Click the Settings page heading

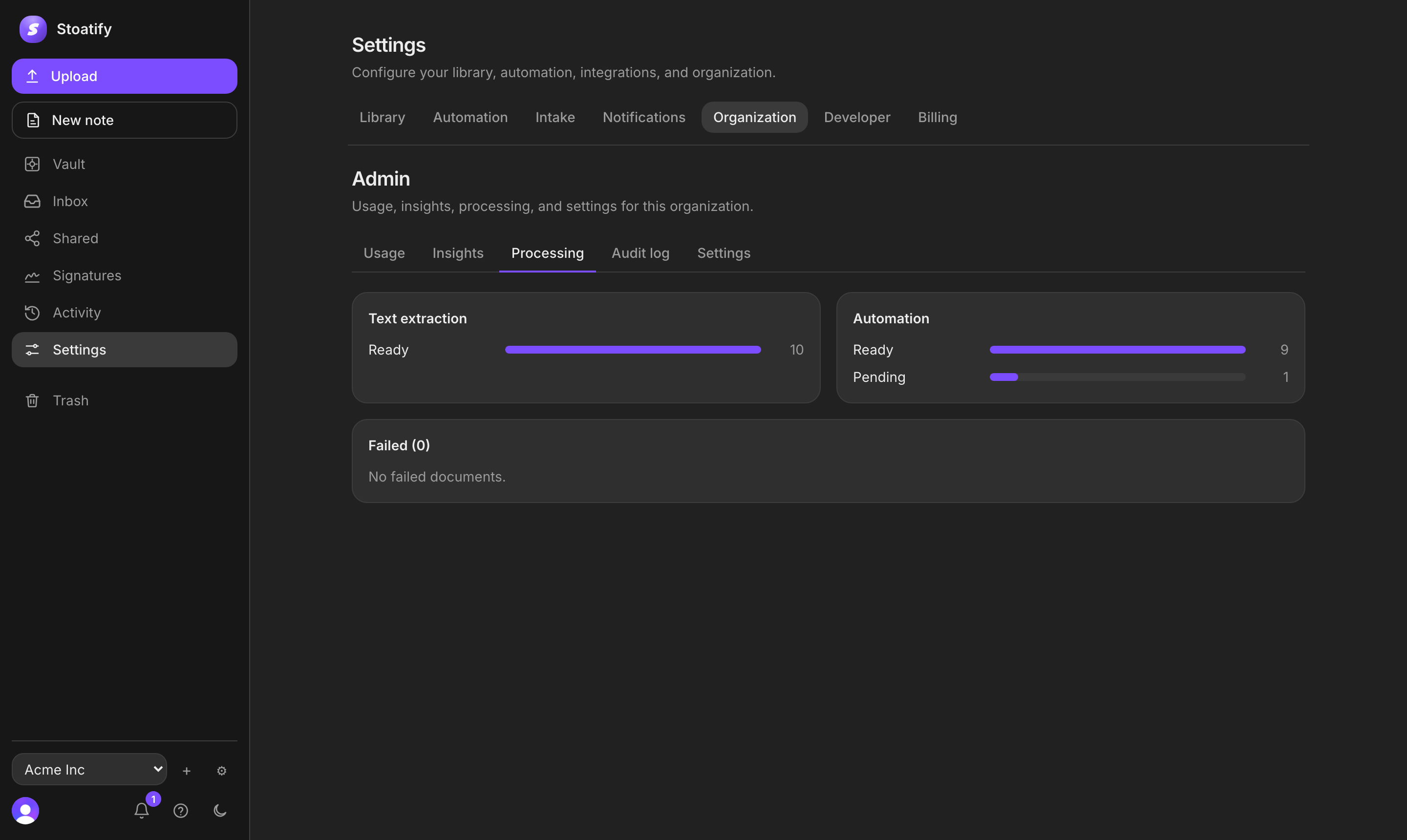[388, 45]
